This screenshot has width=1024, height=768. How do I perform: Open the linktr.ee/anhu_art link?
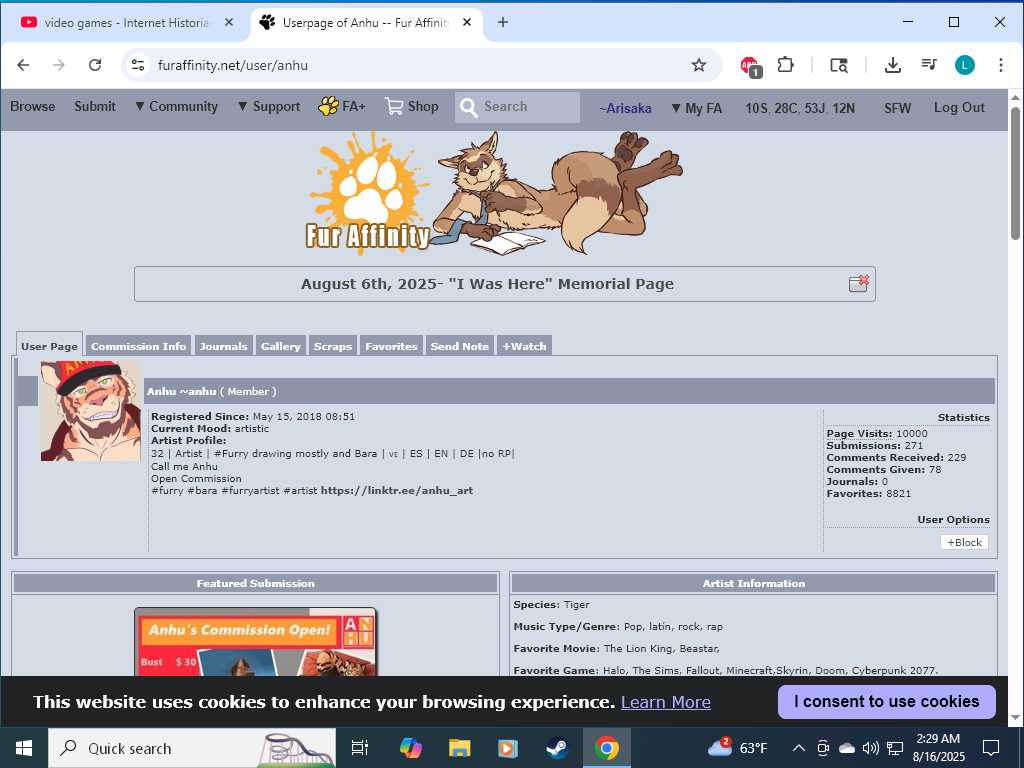coord(396,490)
